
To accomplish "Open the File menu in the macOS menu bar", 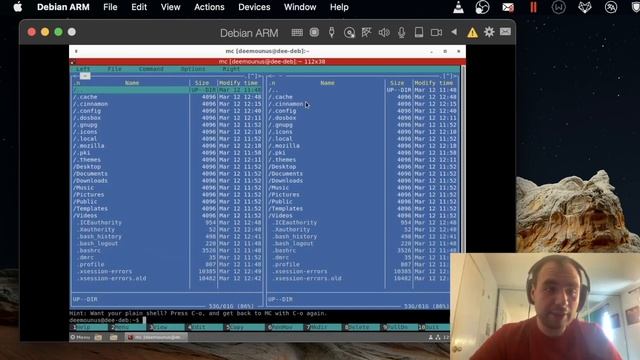I will tap(110, 7).
